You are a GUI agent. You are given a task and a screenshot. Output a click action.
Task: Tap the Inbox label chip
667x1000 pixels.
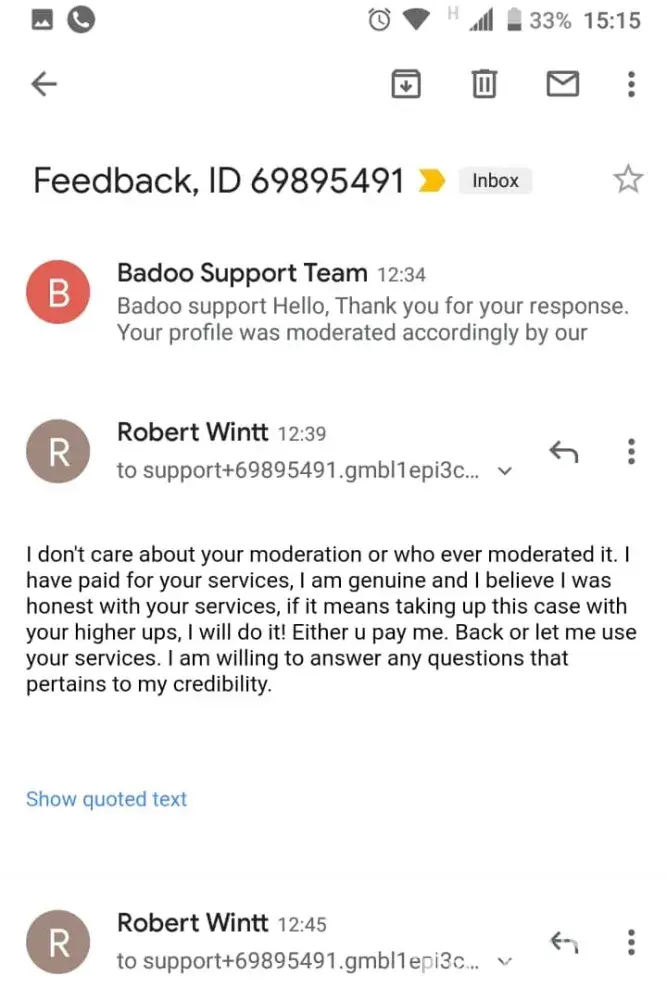(x=496, y=181)
